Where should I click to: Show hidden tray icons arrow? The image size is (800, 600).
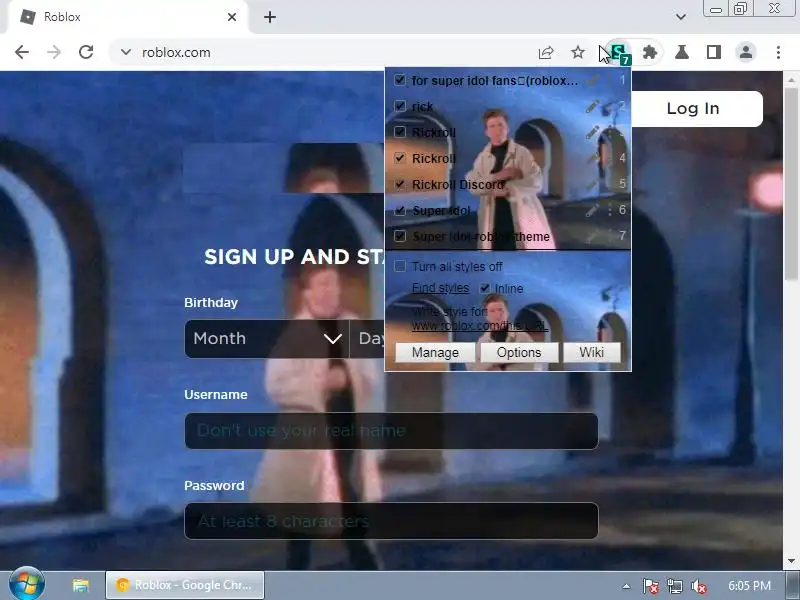pyautogui.click(x=626, y=586)
